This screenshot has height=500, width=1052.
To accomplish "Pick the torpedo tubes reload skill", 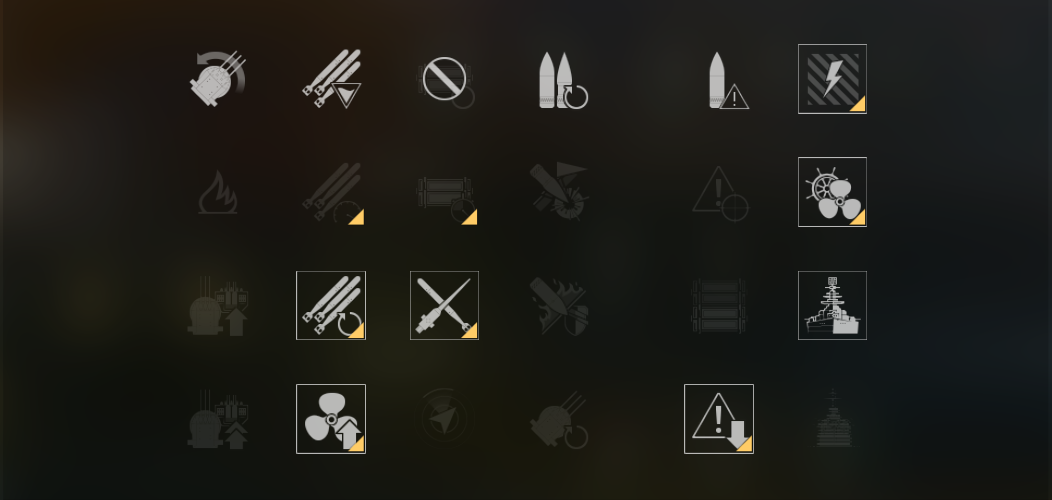I will (331, 305).
